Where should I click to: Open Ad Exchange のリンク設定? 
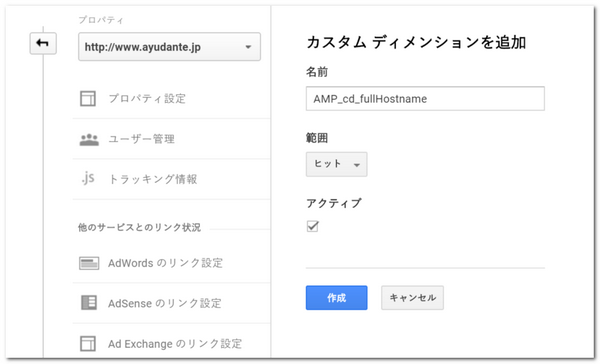pyautogui.click(x=175, y=344)
